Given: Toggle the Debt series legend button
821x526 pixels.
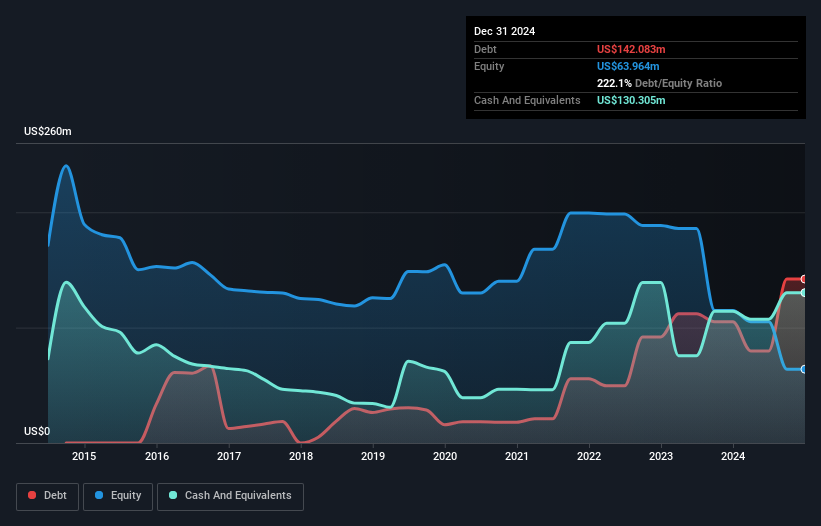Looking at the screenshot, I should click(47, 496).
